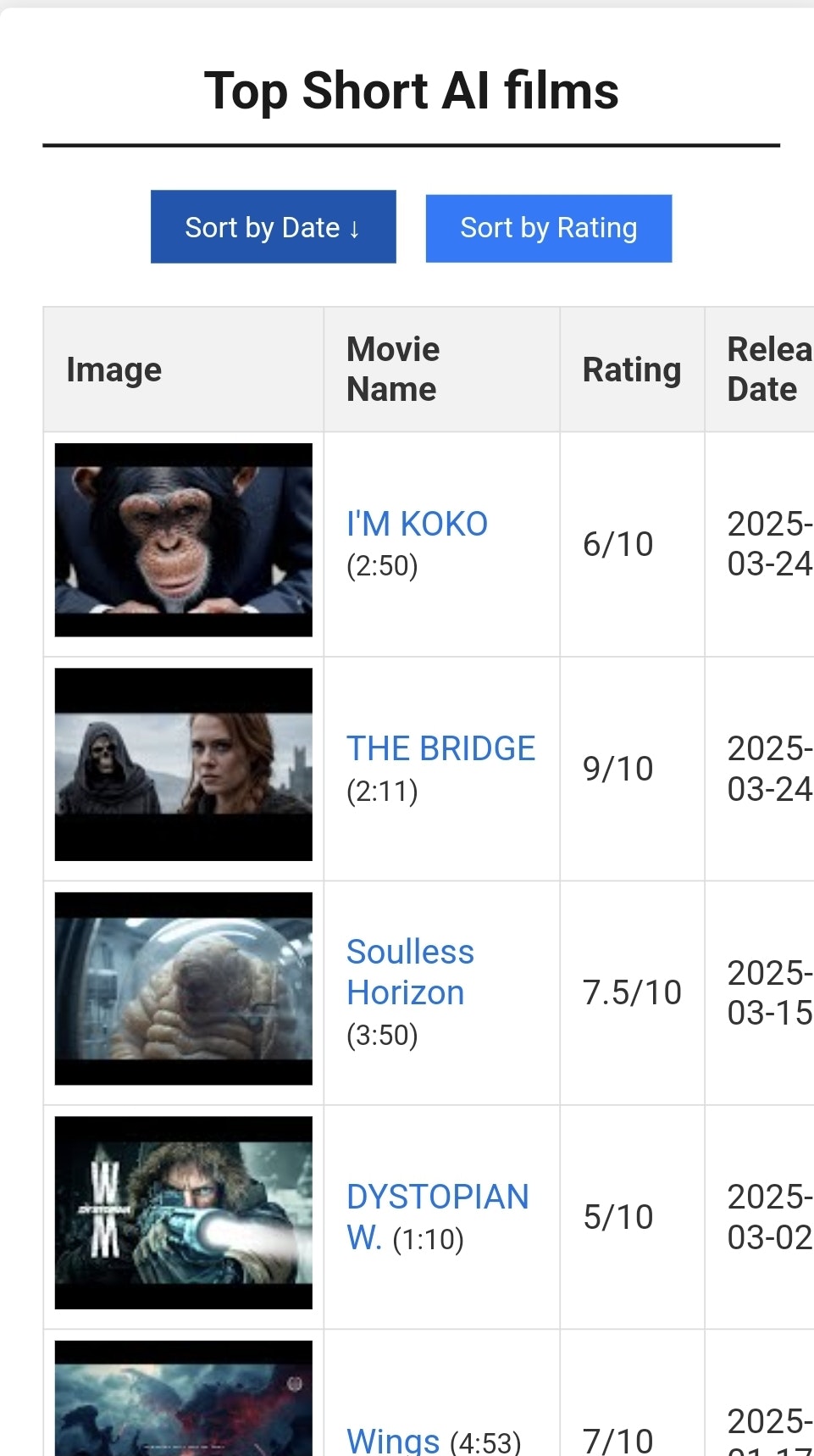Click the Sort by Date button

click(273, 226)
